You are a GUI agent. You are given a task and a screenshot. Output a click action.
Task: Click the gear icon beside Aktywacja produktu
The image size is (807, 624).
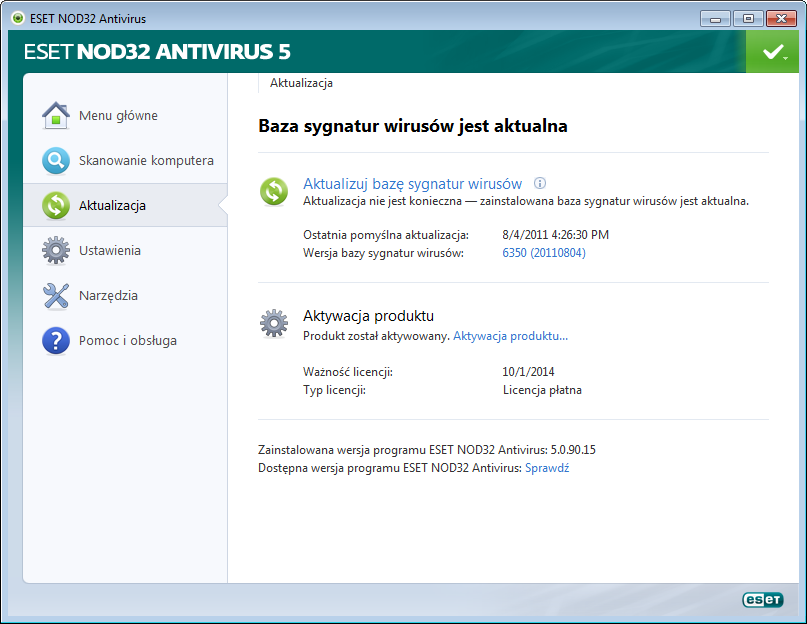point(274,323)
